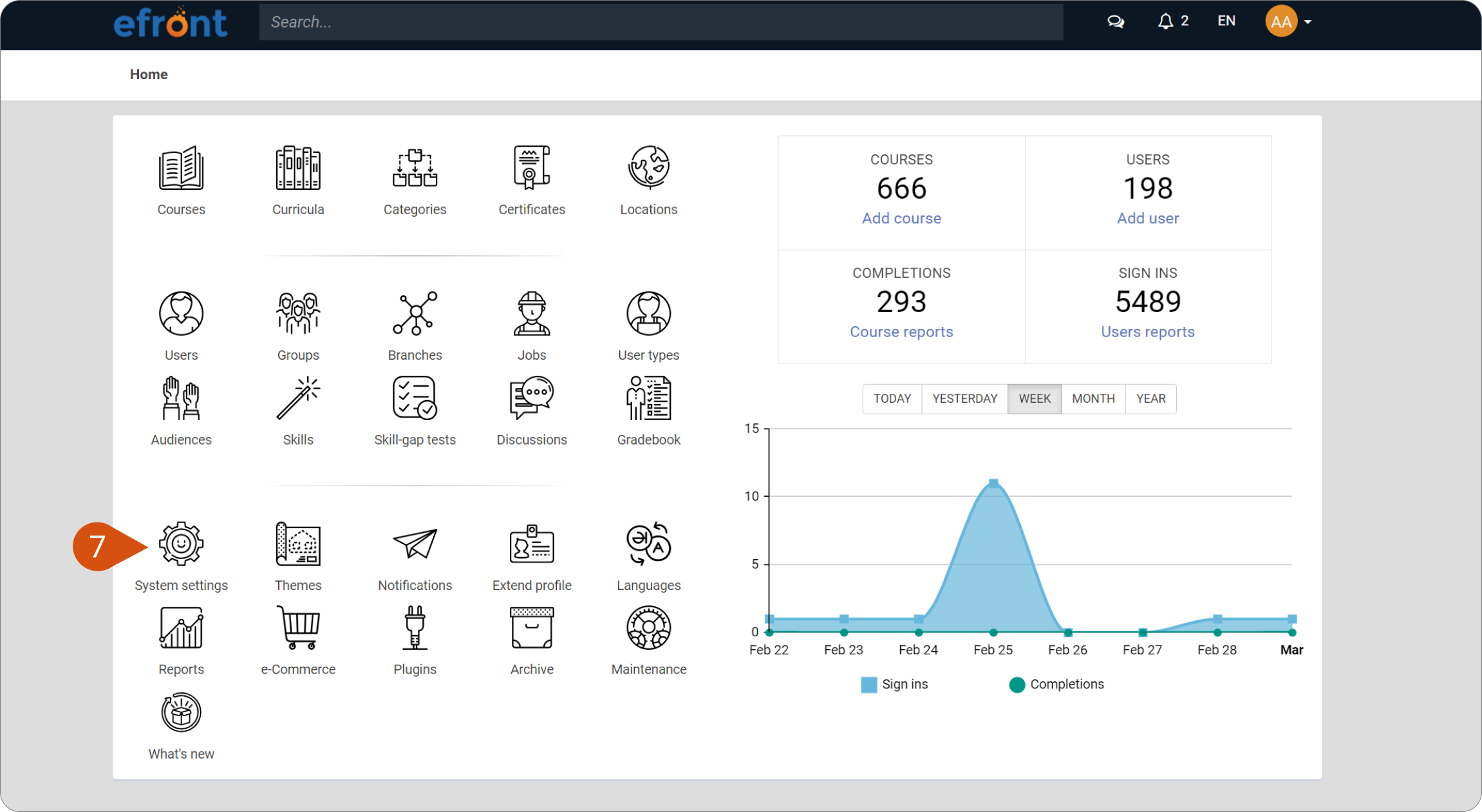1482x812 pixels.
Task: Click the Add course link
Action: [x=901, y=219]
